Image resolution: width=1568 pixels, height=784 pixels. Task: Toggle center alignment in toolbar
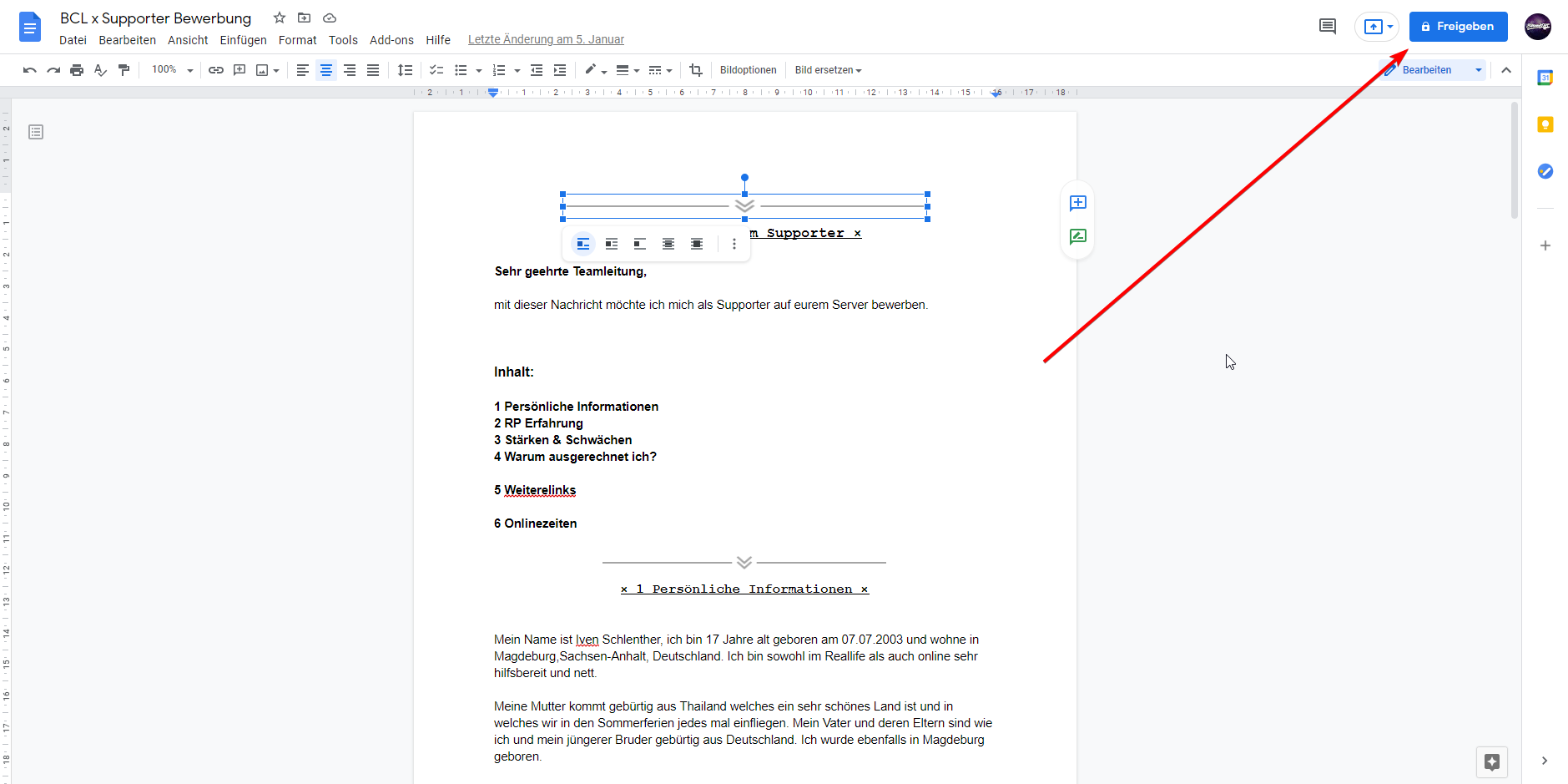[x=326, y=70]
